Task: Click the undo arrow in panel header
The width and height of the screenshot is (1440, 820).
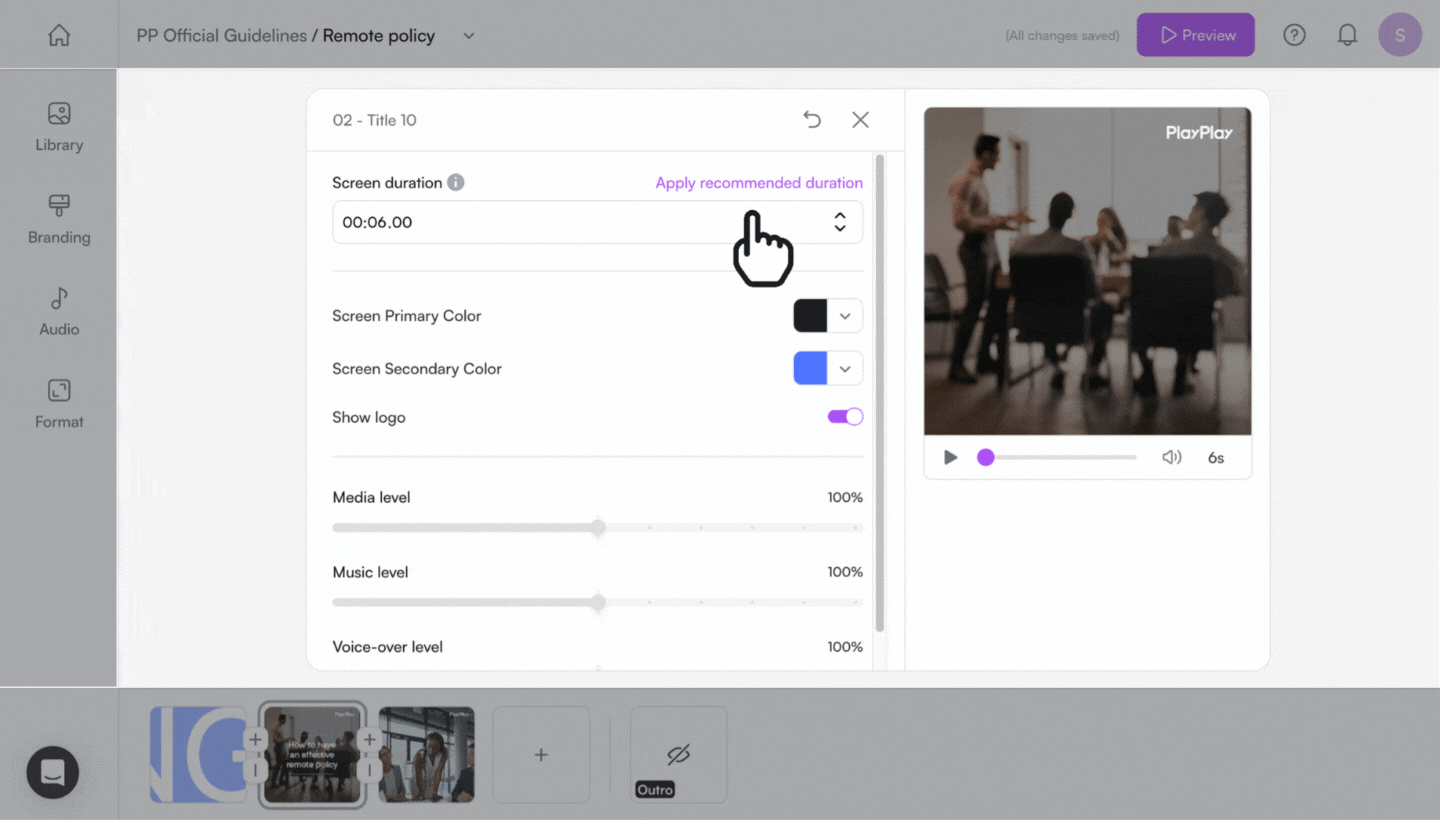Action: (812, 120)
